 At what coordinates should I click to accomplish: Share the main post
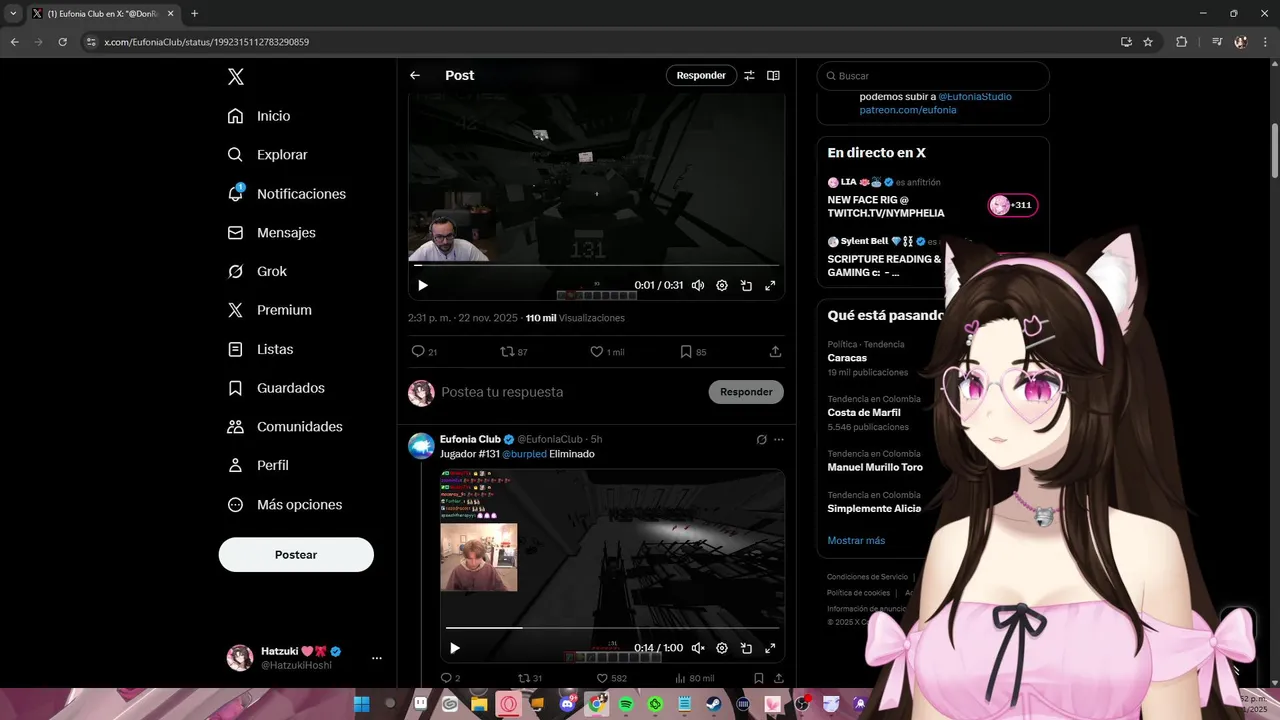[x=775, y=352]
